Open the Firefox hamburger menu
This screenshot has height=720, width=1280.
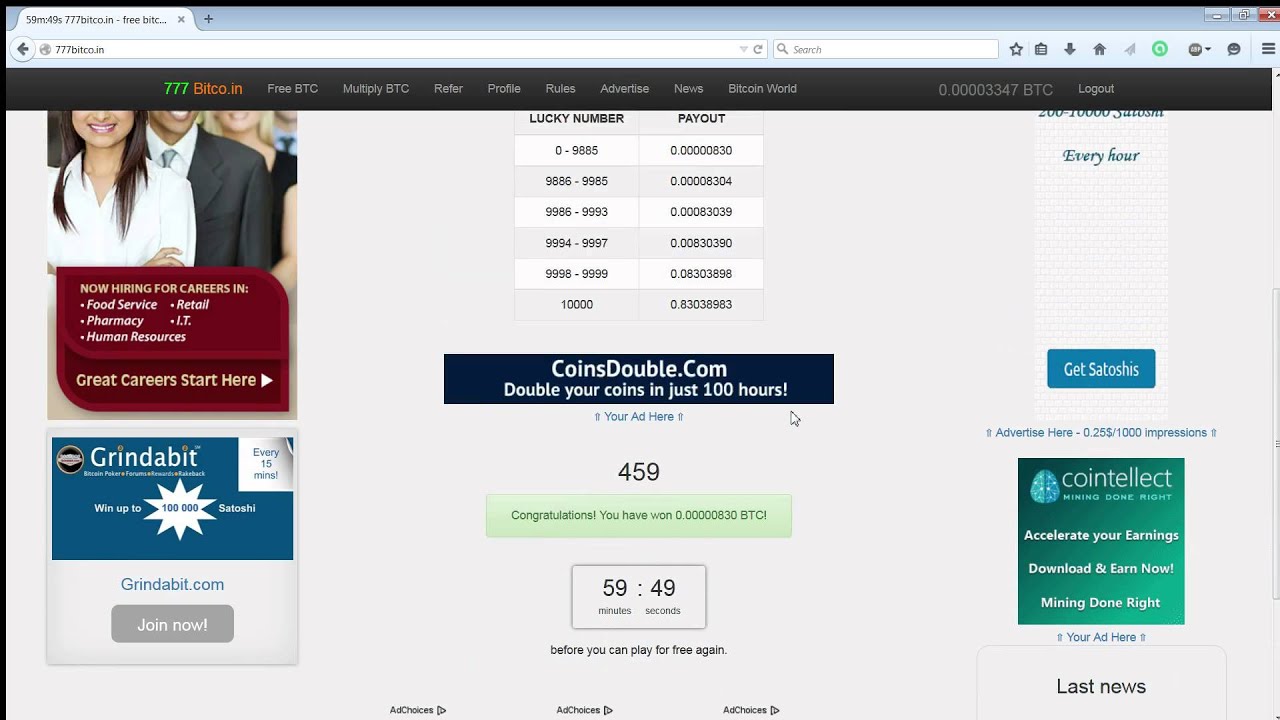[x=1268, y=49]
